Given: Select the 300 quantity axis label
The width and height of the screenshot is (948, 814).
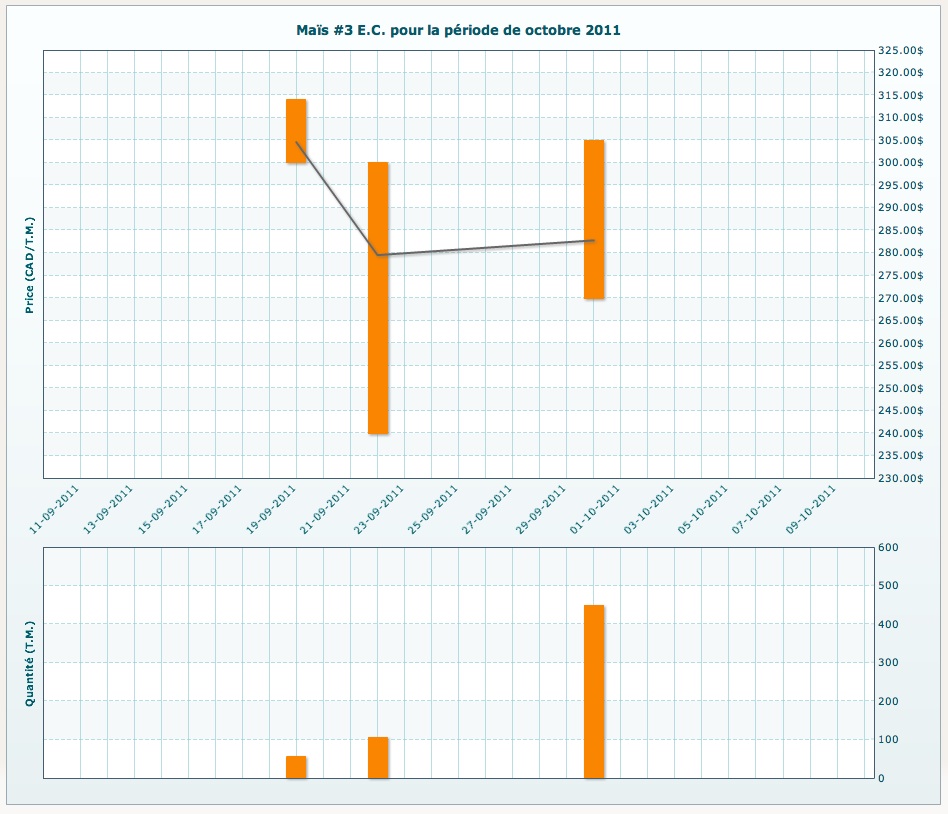Looking at the screenshot, I should 888,663.
